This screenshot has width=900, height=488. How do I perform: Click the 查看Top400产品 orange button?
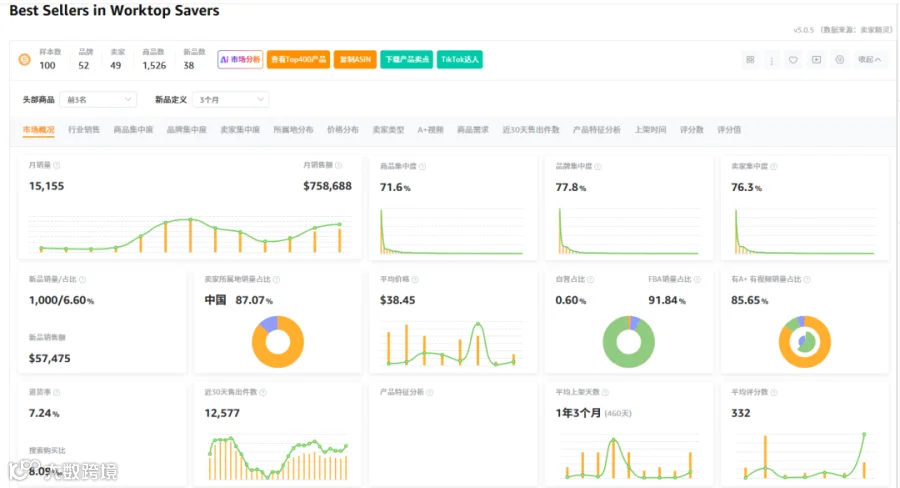pyautogui.click(x=298, y=59)
